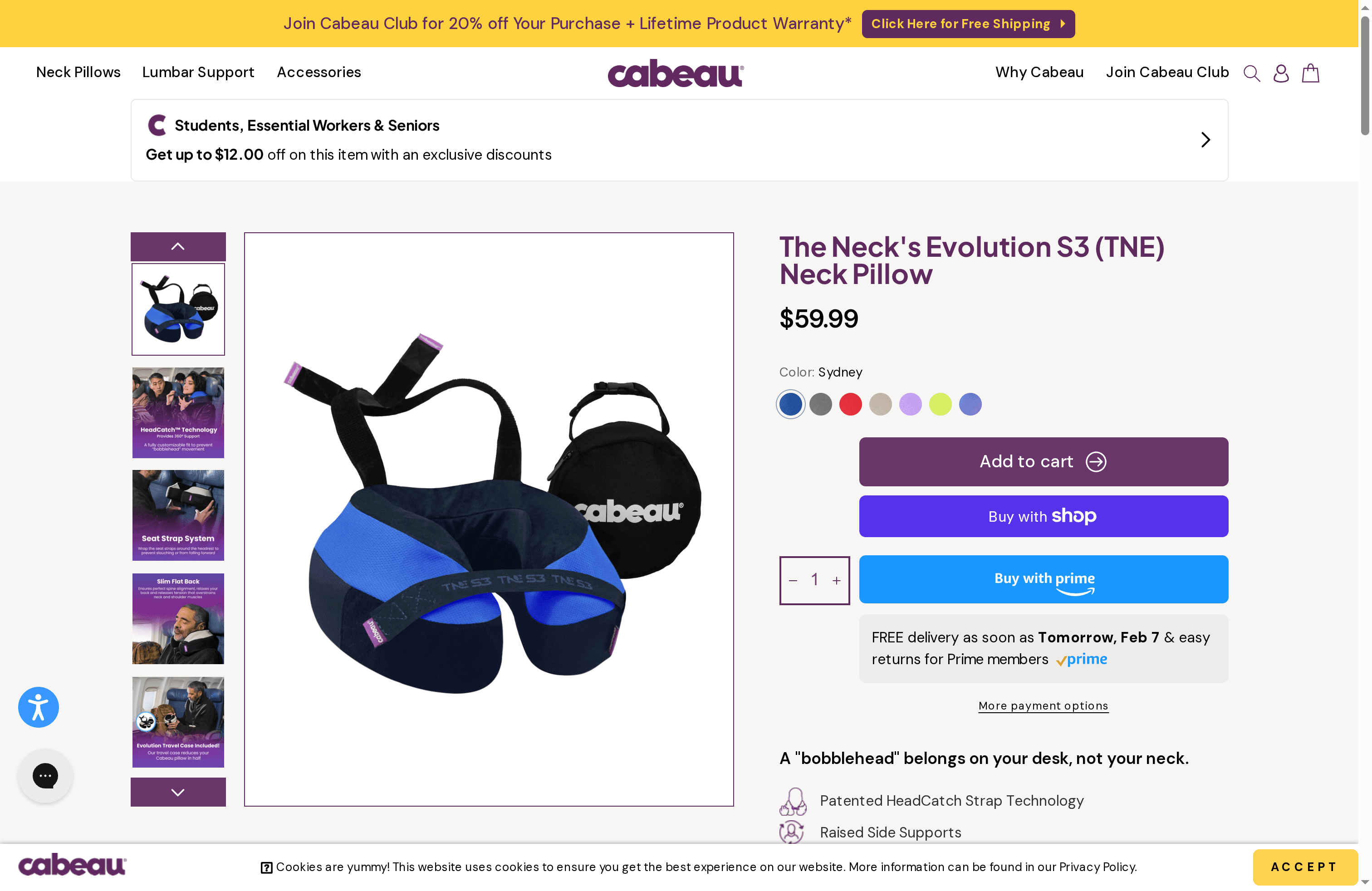The height and width of the screenshot is (891, 1372).
Task: Click the Buy with Prime button
Action: [1044, 579]
